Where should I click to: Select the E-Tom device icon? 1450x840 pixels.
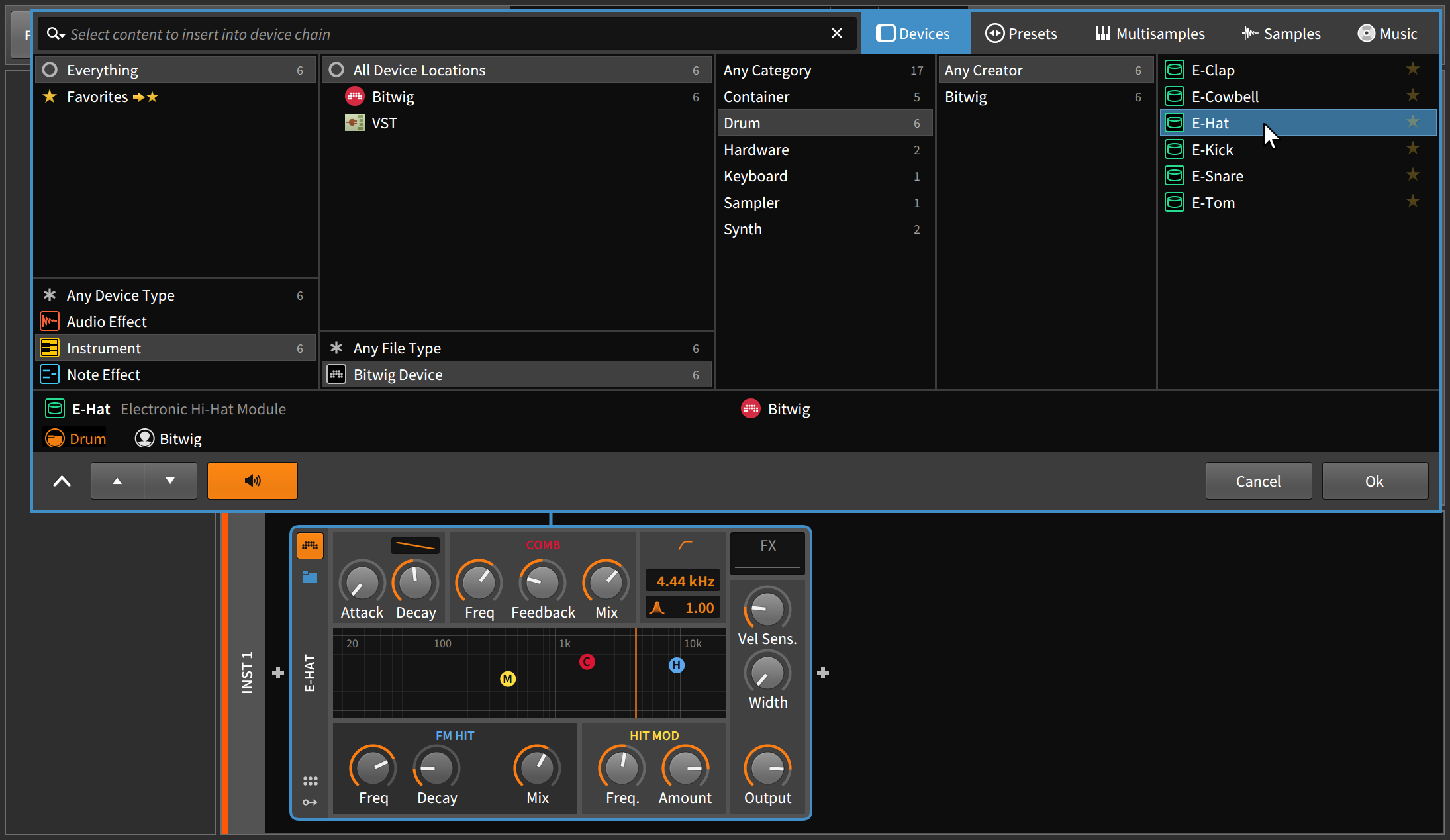click(1175, 202)
